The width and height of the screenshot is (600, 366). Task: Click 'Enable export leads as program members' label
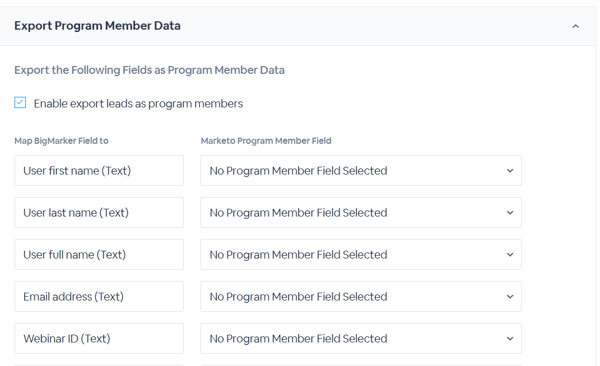point(138,104)
